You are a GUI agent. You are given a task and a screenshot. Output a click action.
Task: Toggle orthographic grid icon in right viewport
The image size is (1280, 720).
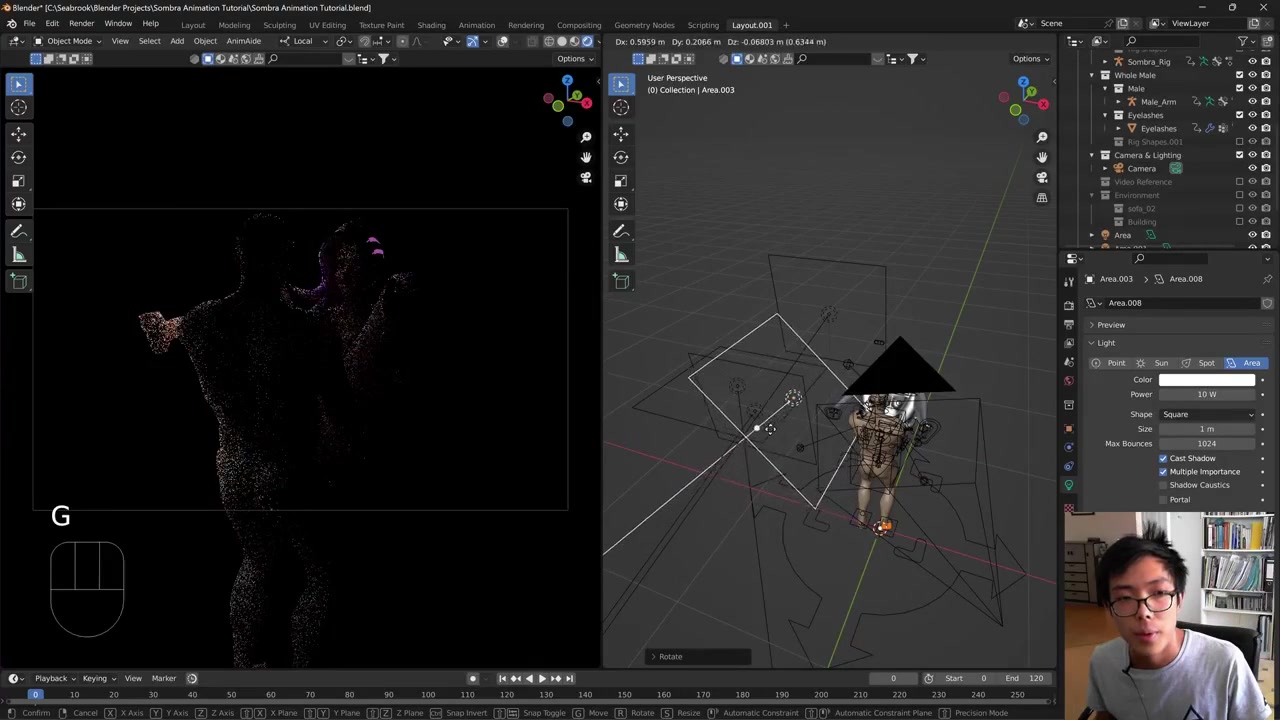1042,198
